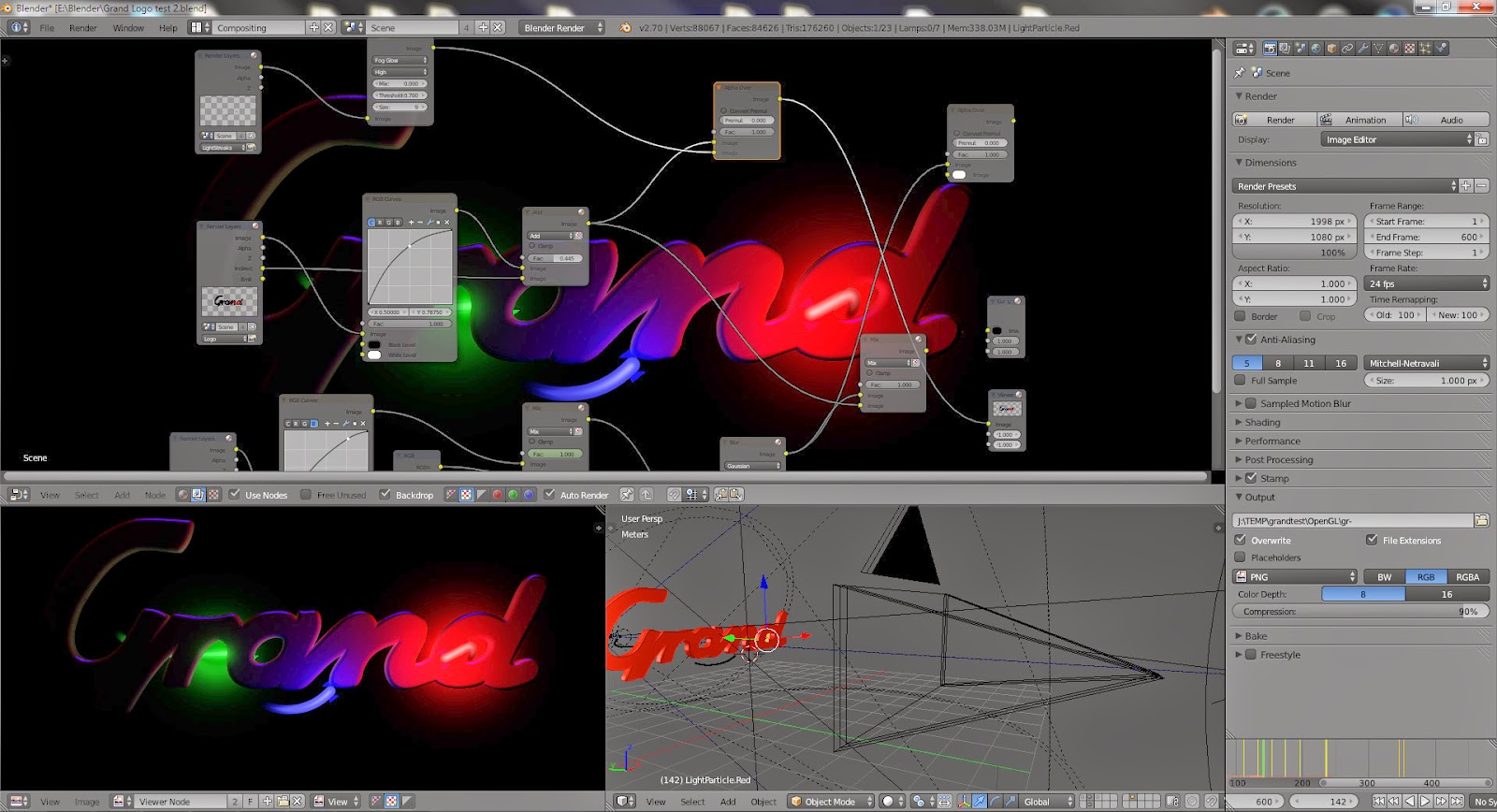Show green channel of backdrop
This screenshot has width=1497, height=812.
pos(513,495)
